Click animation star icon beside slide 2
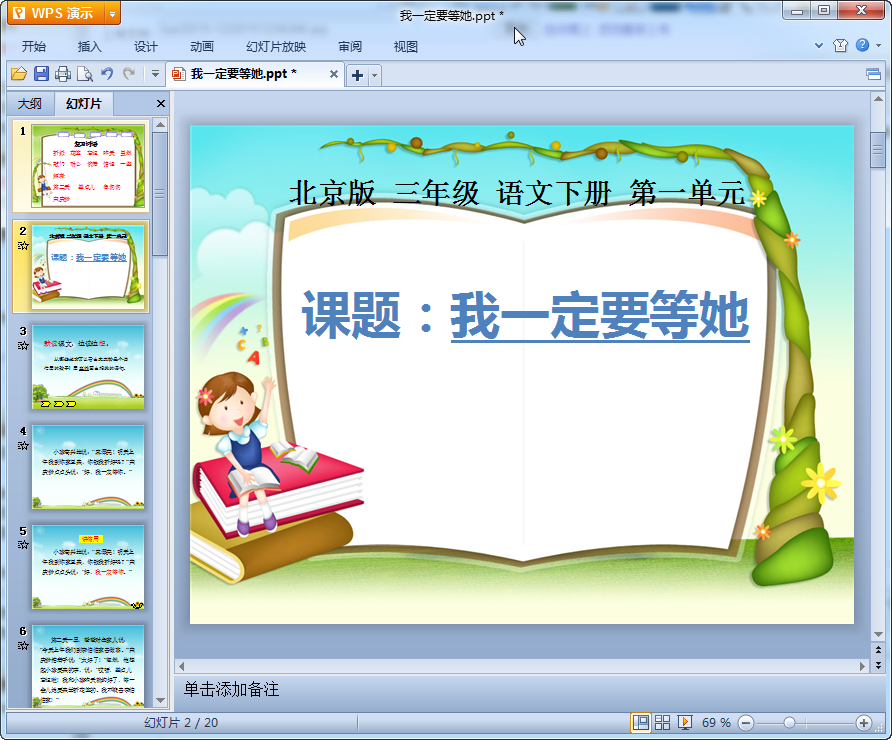892x740 pixels. coord(23,246)
